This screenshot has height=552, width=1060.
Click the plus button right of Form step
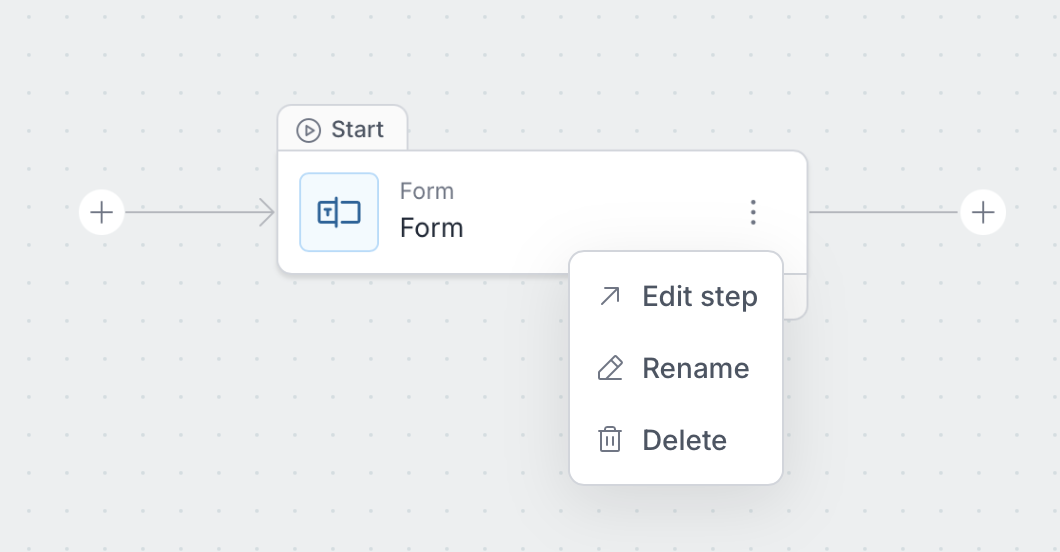(x=983, y=212)
